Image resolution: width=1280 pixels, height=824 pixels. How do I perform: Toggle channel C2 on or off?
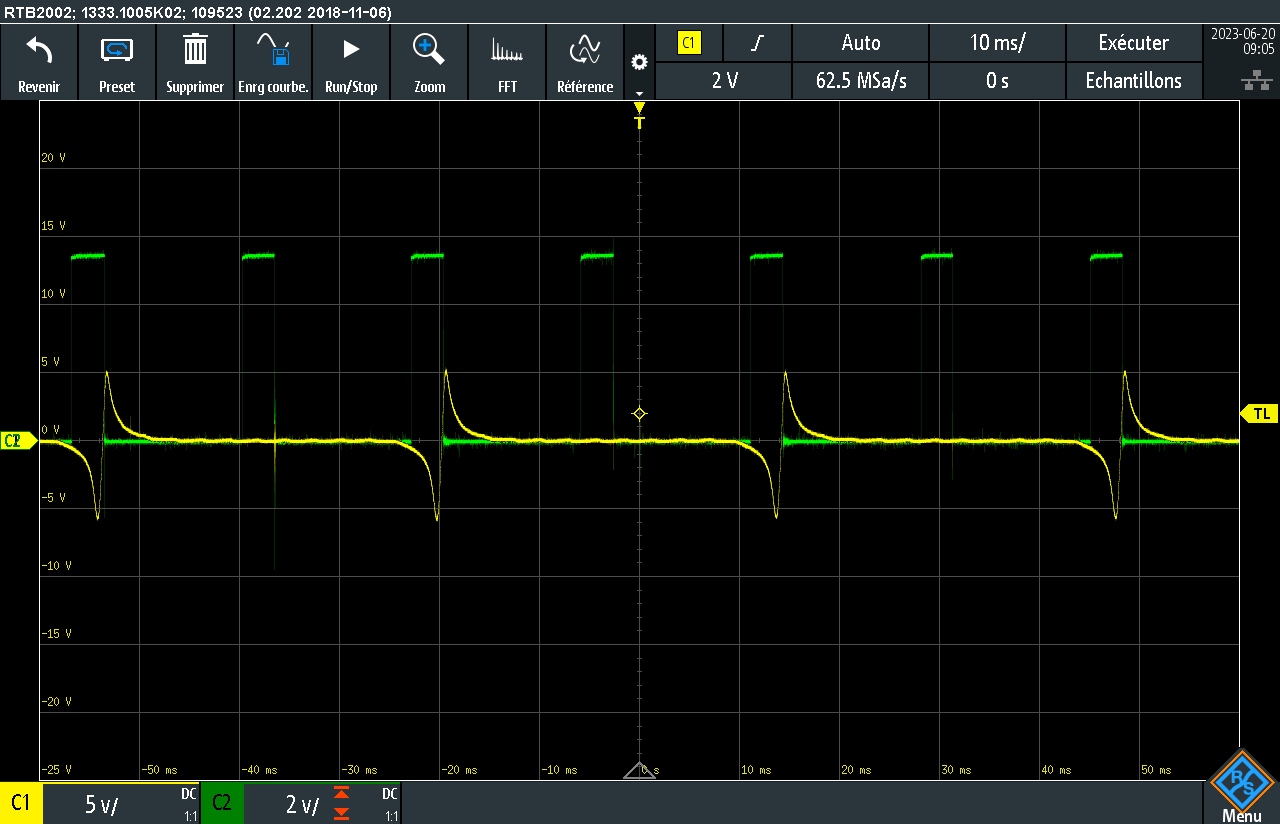pos(221,802)
